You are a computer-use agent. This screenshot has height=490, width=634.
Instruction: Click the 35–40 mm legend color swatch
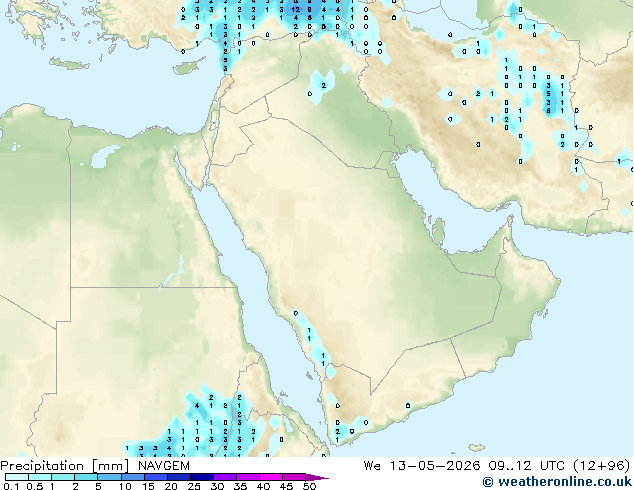tap(247, 477)
